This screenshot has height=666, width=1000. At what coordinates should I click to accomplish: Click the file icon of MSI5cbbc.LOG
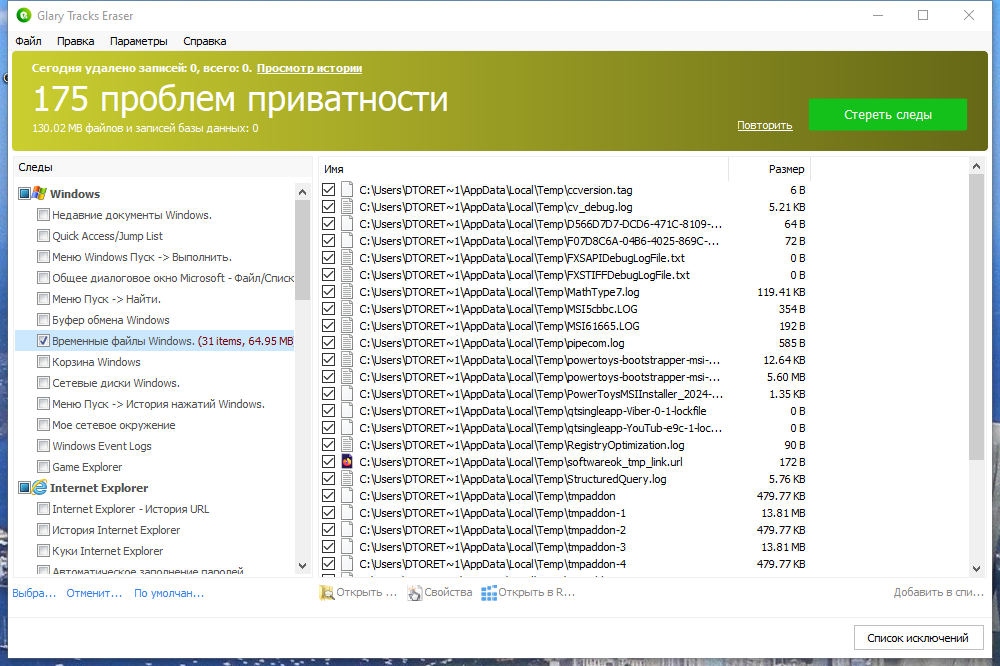(347, 309)
